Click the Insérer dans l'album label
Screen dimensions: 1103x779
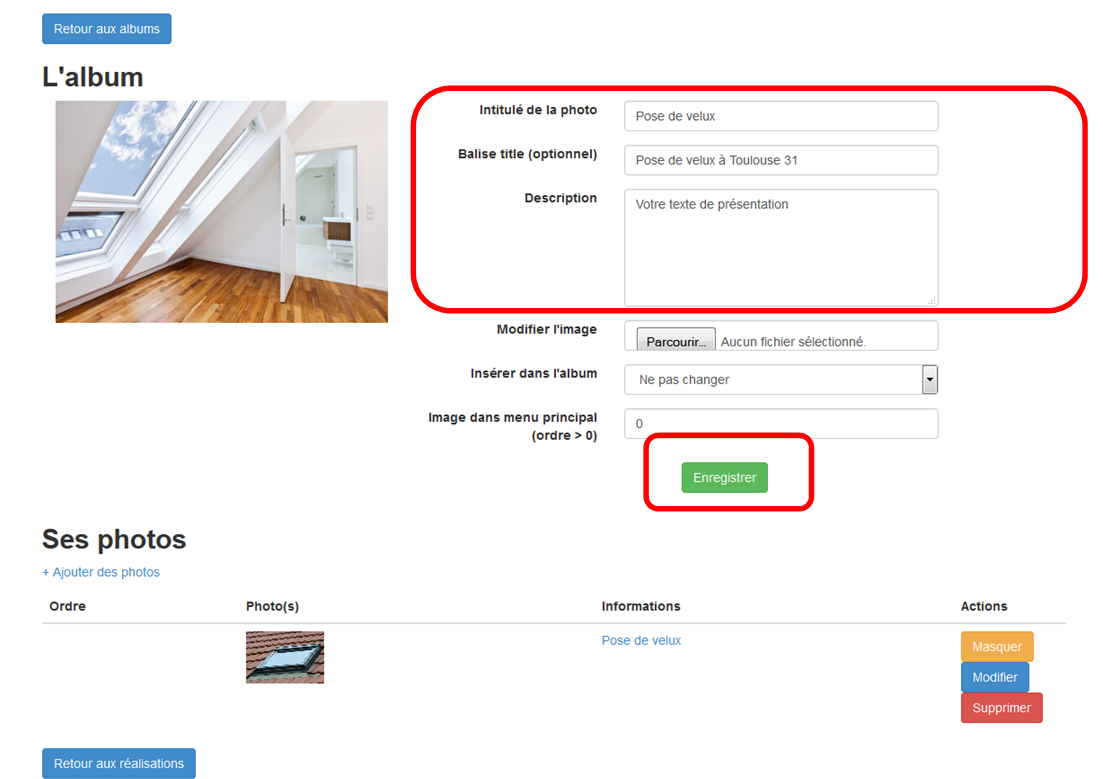coord(534,374)
